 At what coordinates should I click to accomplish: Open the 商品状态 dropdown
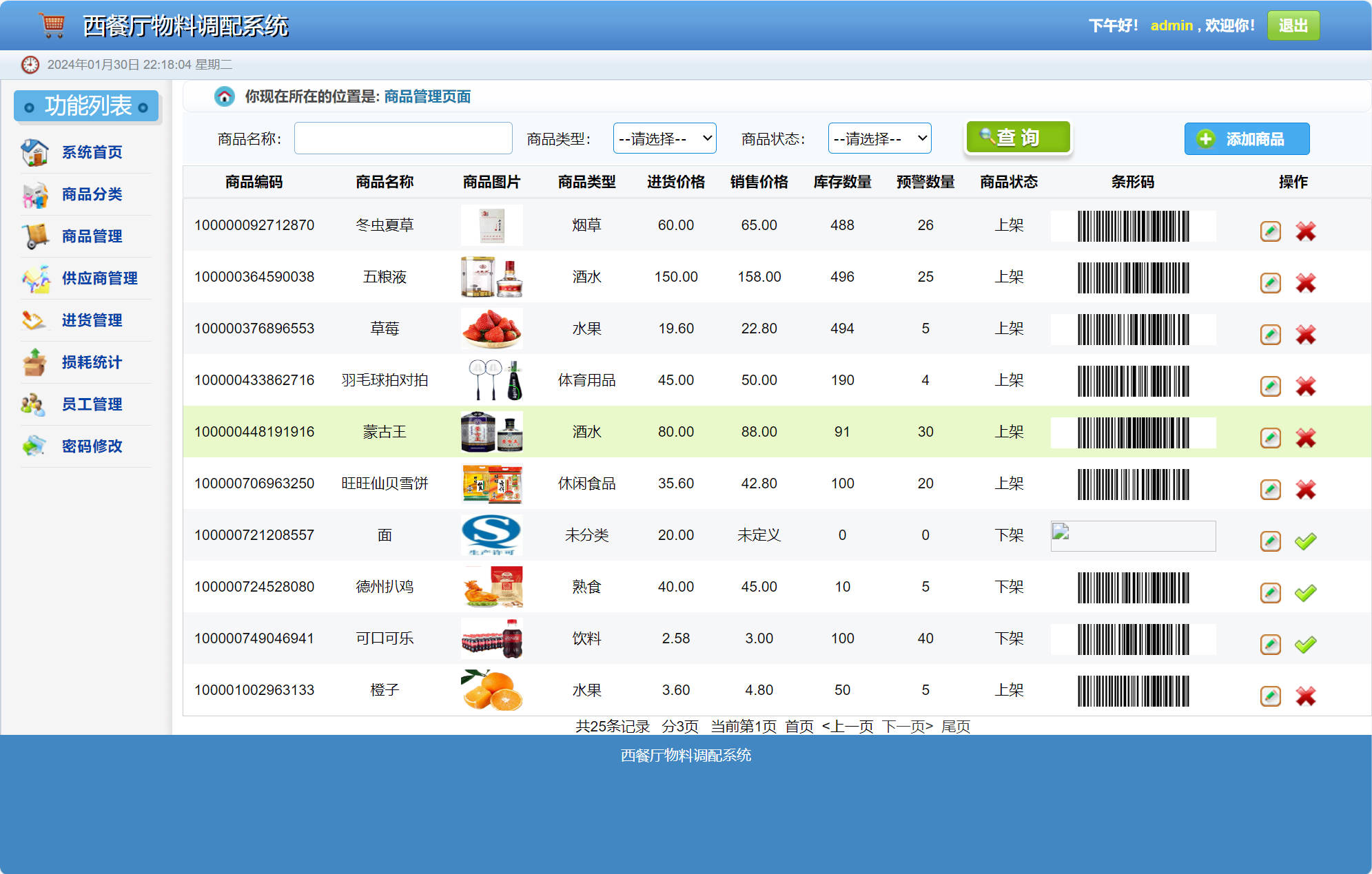pos(879,138)
